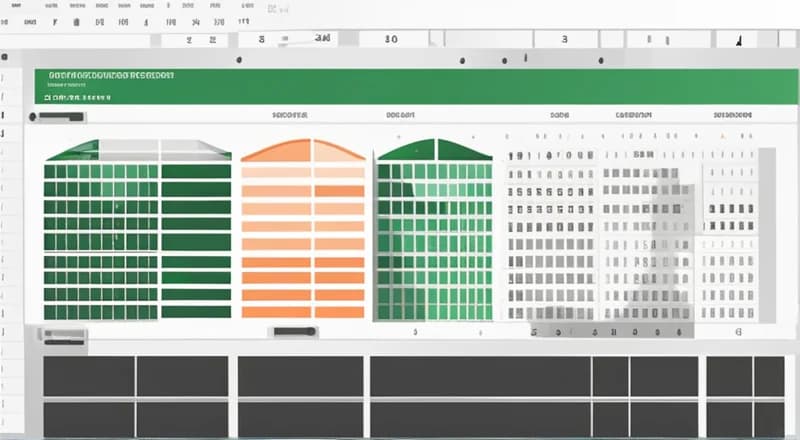This screenshot has height=440, width=800.
Task: Click the widest dark tile in the bottom center
Action: click(x=479, y=376)
